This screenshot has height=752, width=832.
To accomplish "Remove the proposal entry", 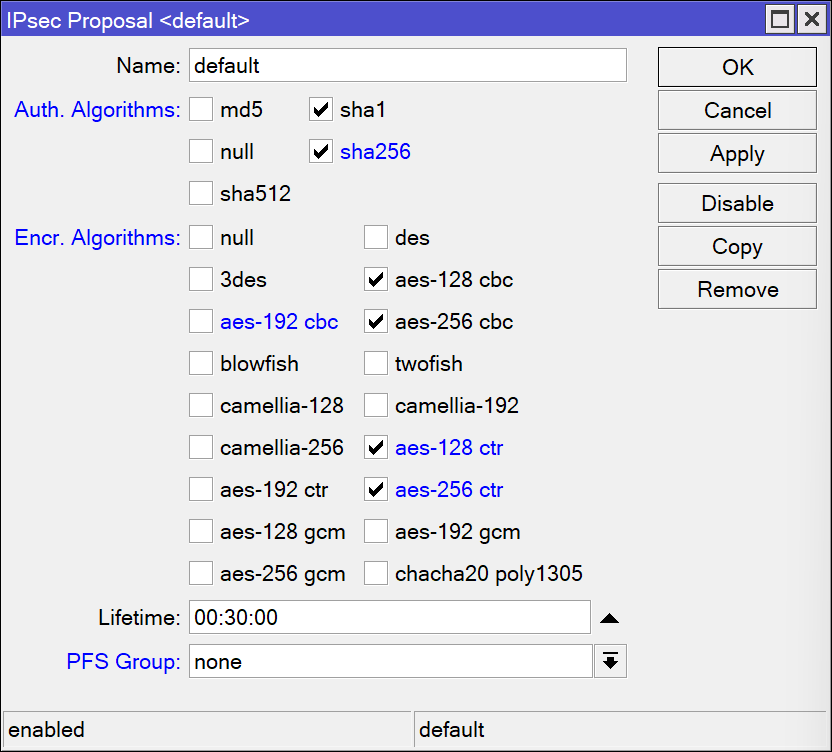I will click(x=737, y=289).
